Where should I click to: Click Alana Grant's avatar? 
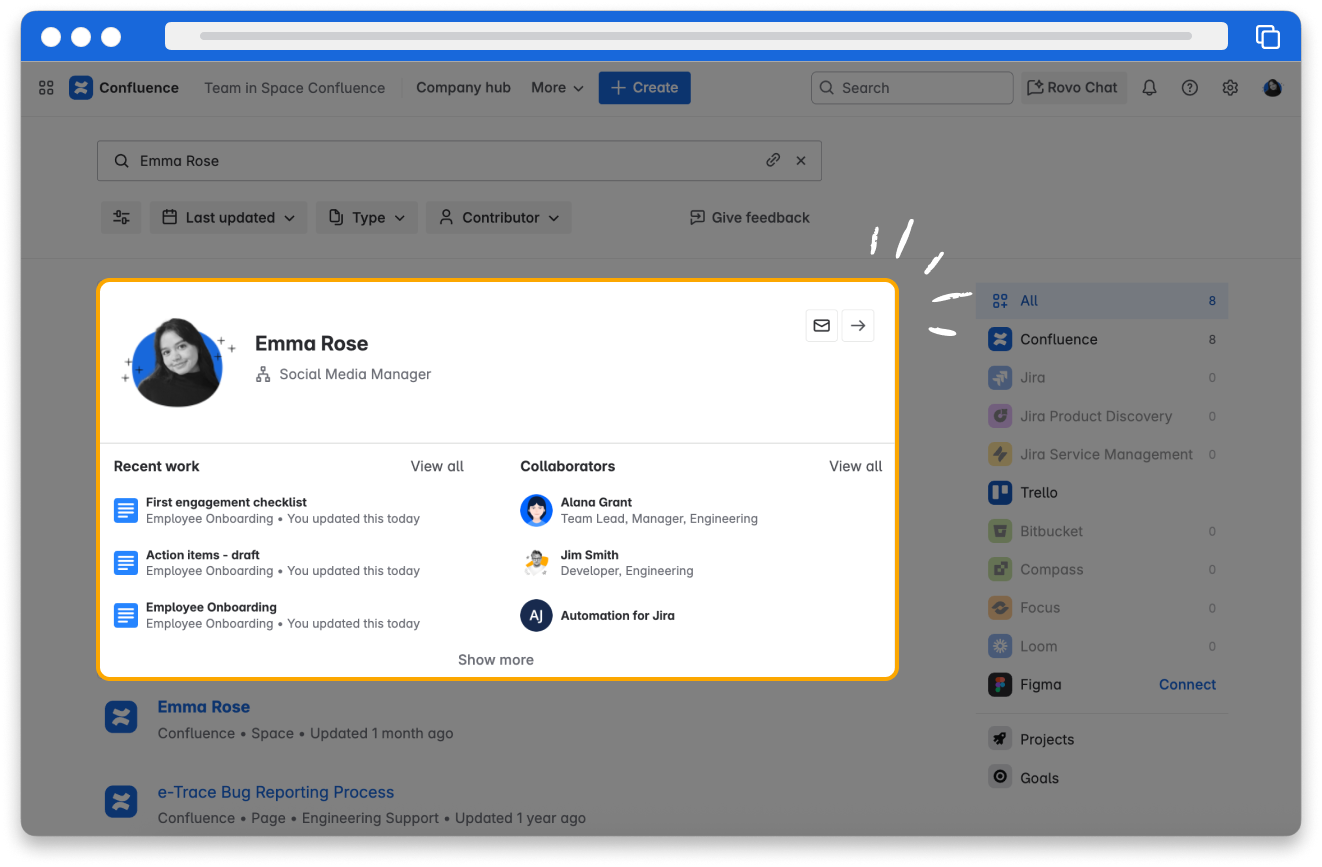point(536,510)
